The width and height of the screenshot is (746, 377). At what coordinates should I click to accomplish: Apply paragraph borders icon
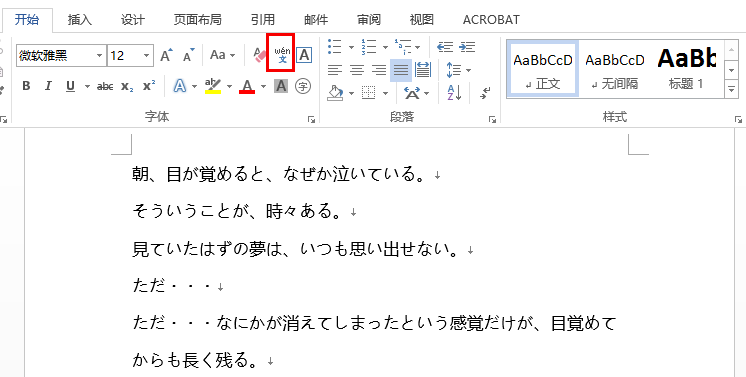point(369,93)
